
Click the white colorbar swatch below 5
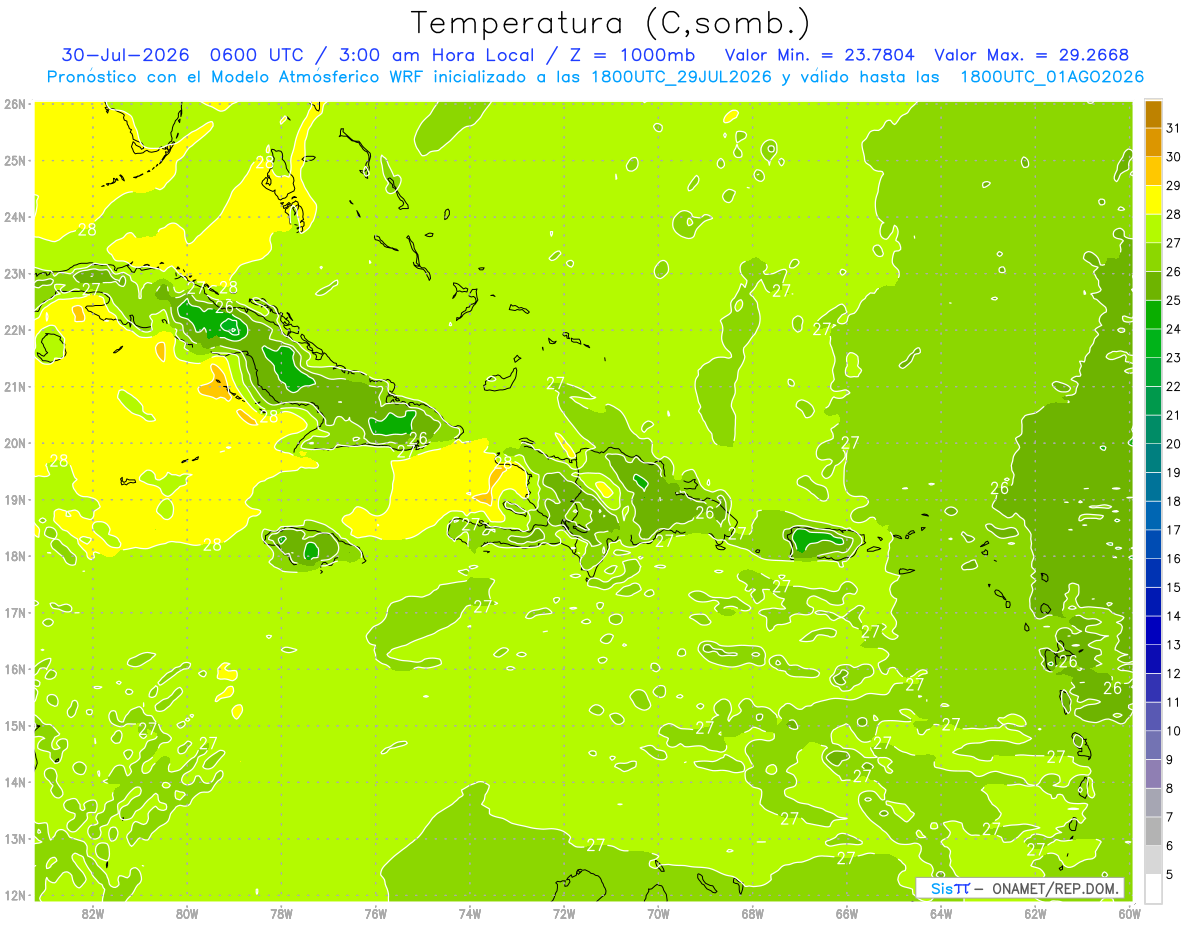pos(1153,888)
